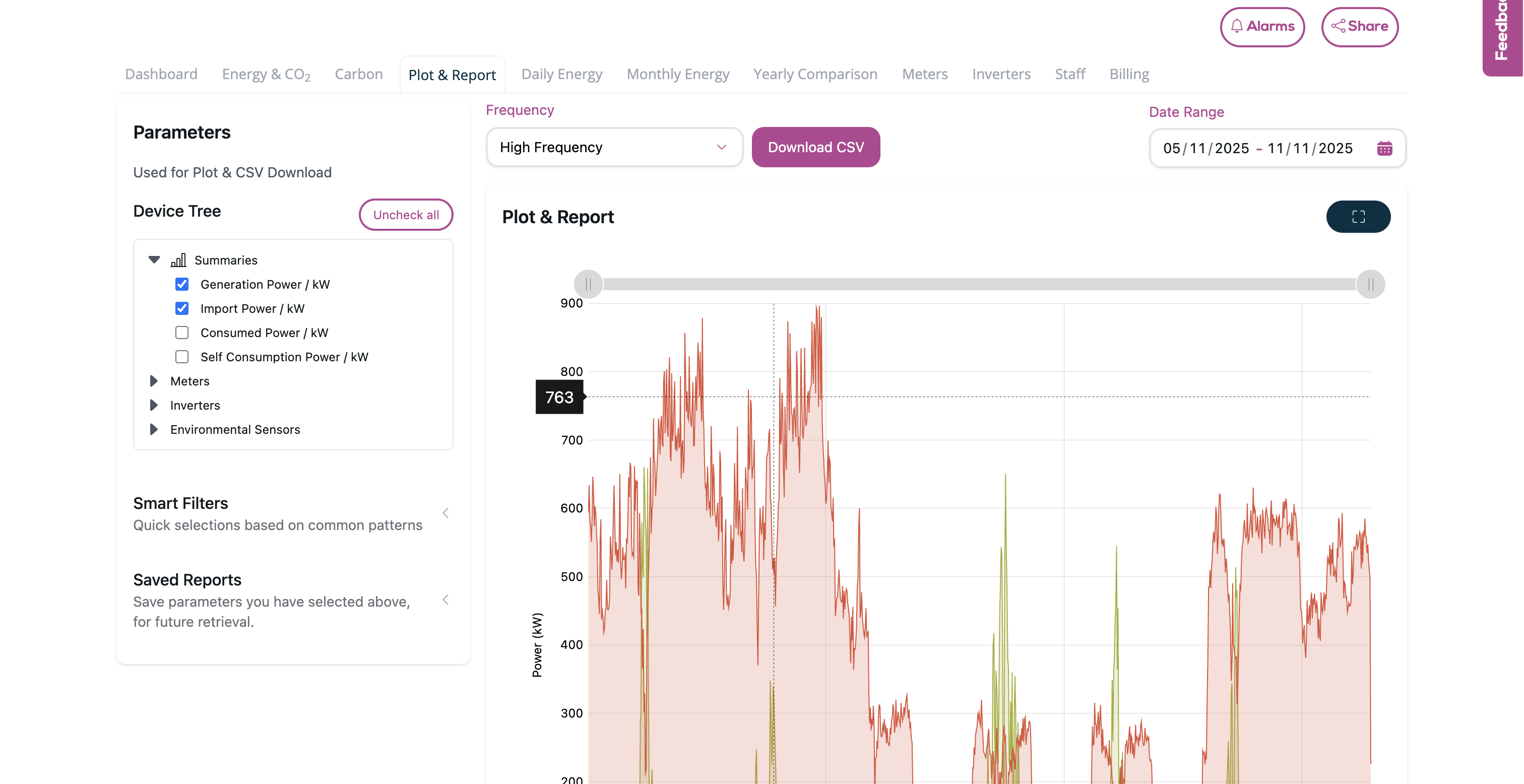
Task: Expand the Smart Filters section
Action: (x=446, y=513)
